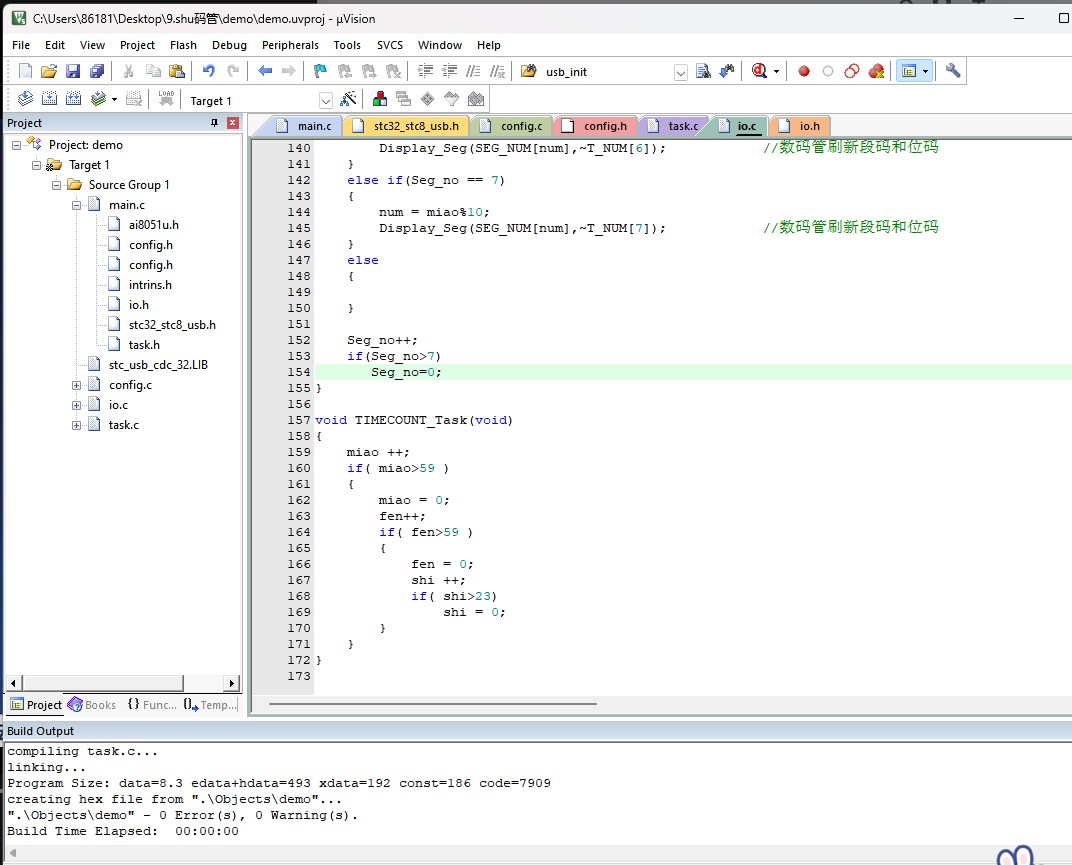Screen dimensions: 1072x865
Task: Open the window layout dropdown arrow
Action: click(x=925, y=71)
